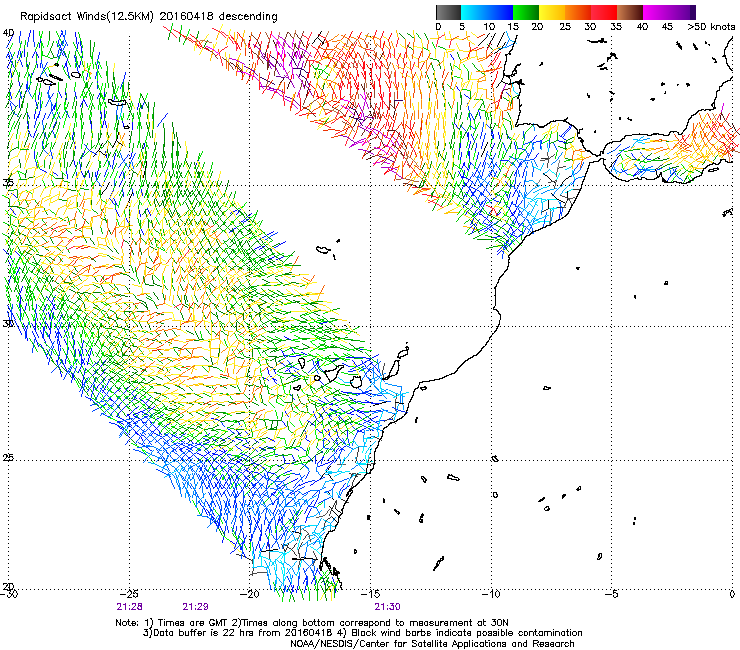Click the "Black wind barbs indicate possible contamination" note
This screenshot has width=740, height=650.
coord(467,633)
